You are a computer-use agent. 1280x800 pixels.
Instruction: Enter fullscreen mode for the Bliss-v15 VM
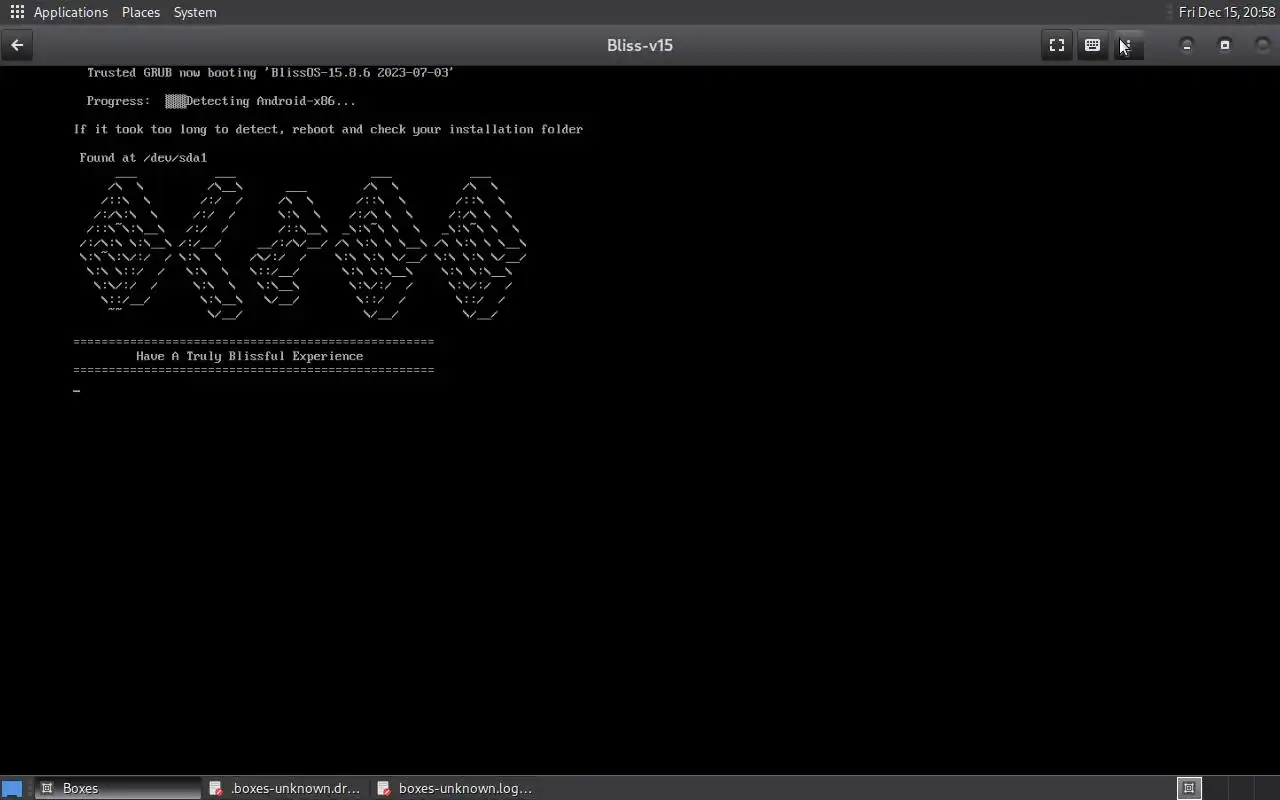pyautogui.click(x=1056, y=45)
